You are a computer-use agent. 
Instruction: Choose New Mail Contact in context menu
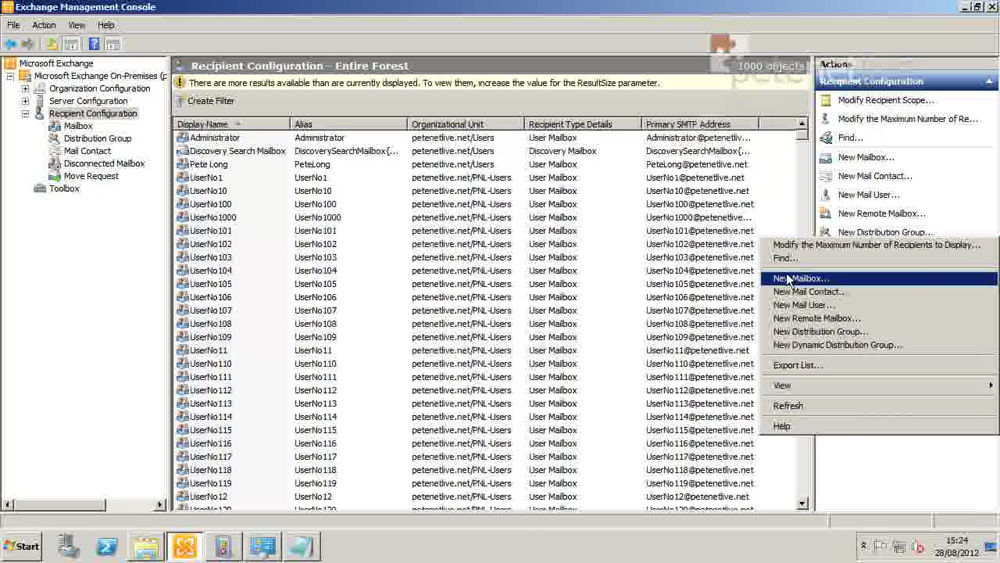point(879,291)
